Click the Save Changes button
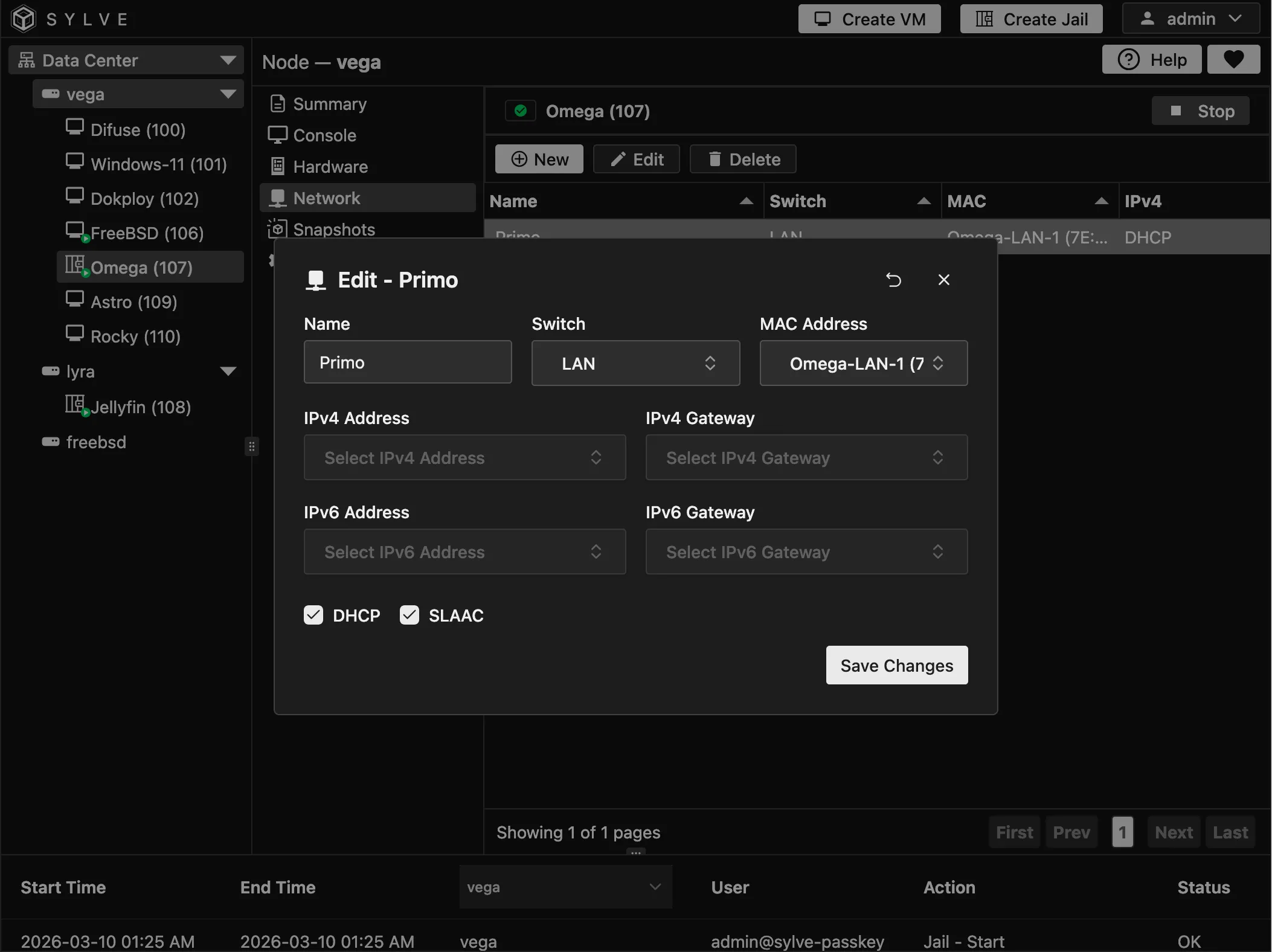 pyautogui.click(x=896, y=665)
